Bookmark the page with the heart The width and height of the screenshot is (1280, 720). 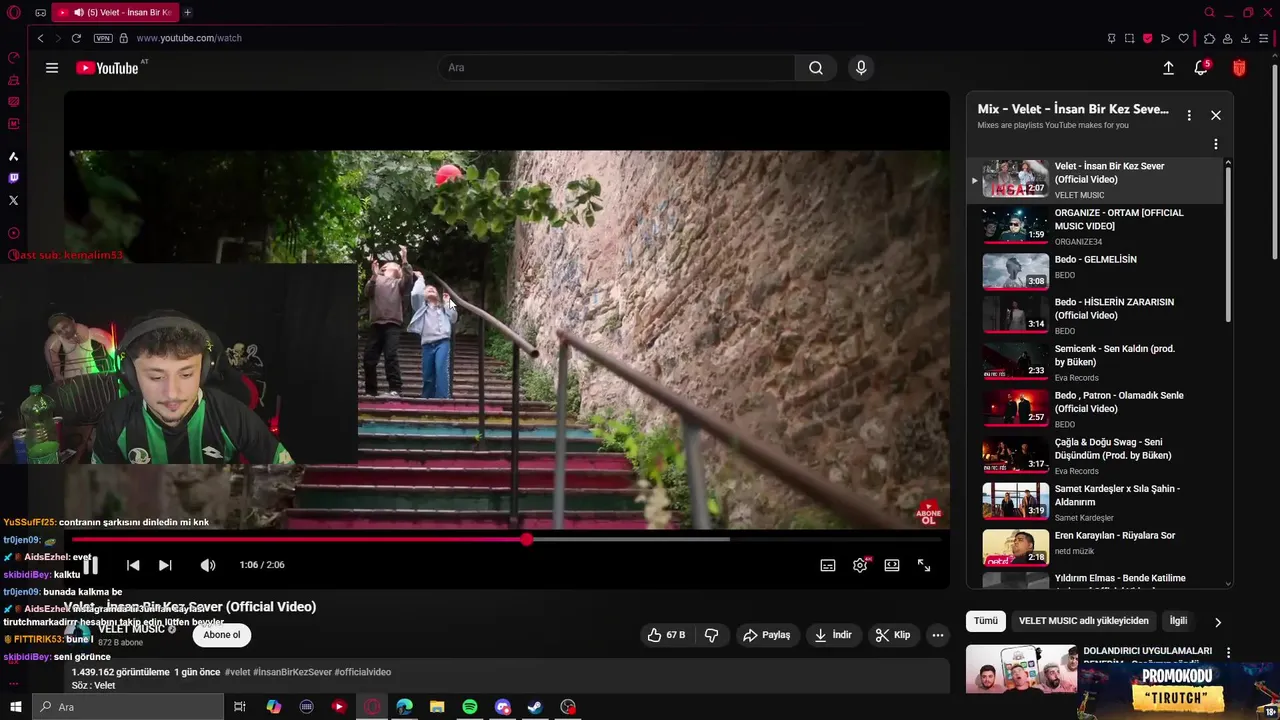click(x=1183, y=38)
